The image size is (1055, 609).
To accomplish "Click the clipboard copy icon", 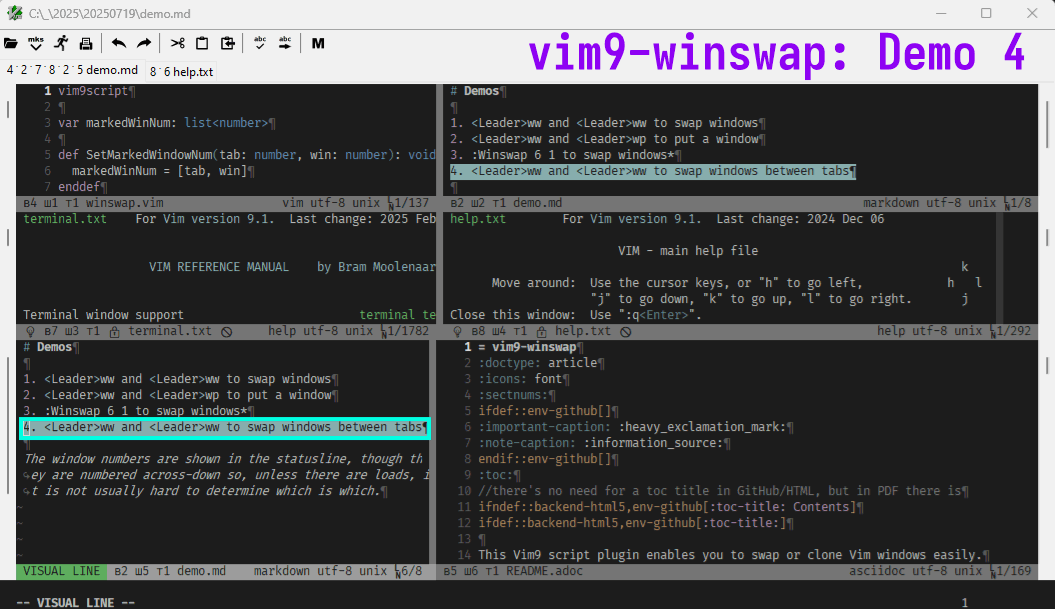I will (202, 44).
